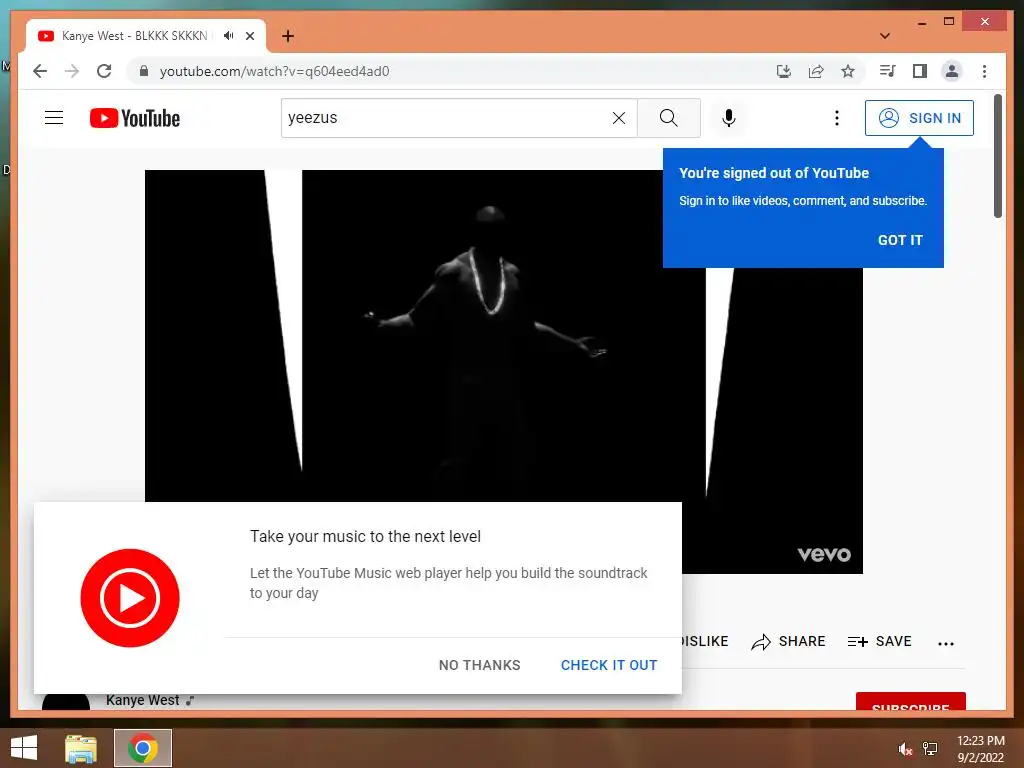Open the Windows Start menu
This screenshot has height=768, width=1024.
click(x=24, y=748)
